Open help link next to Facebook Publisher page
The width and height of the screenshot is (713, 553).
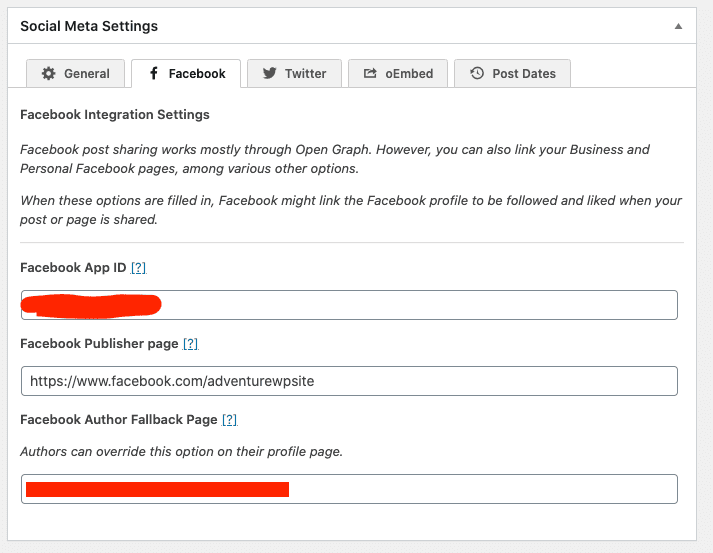(191, 343)
